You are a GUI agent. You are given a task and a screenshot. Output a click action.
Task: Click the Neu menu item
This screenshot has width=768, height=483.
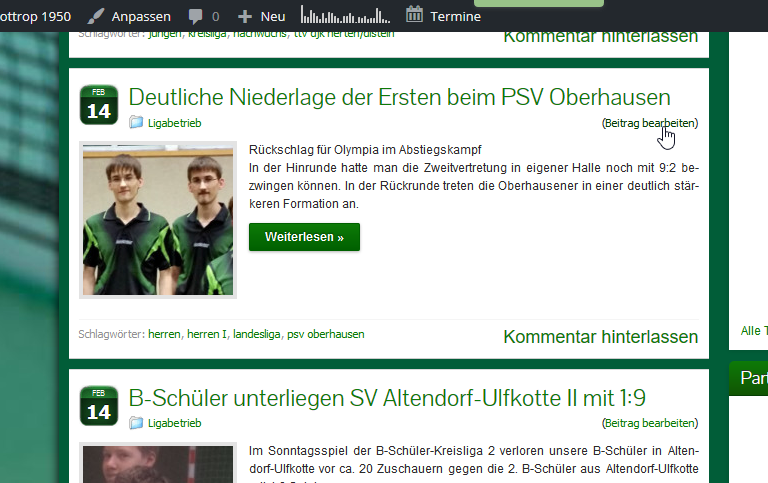[273, 16]
